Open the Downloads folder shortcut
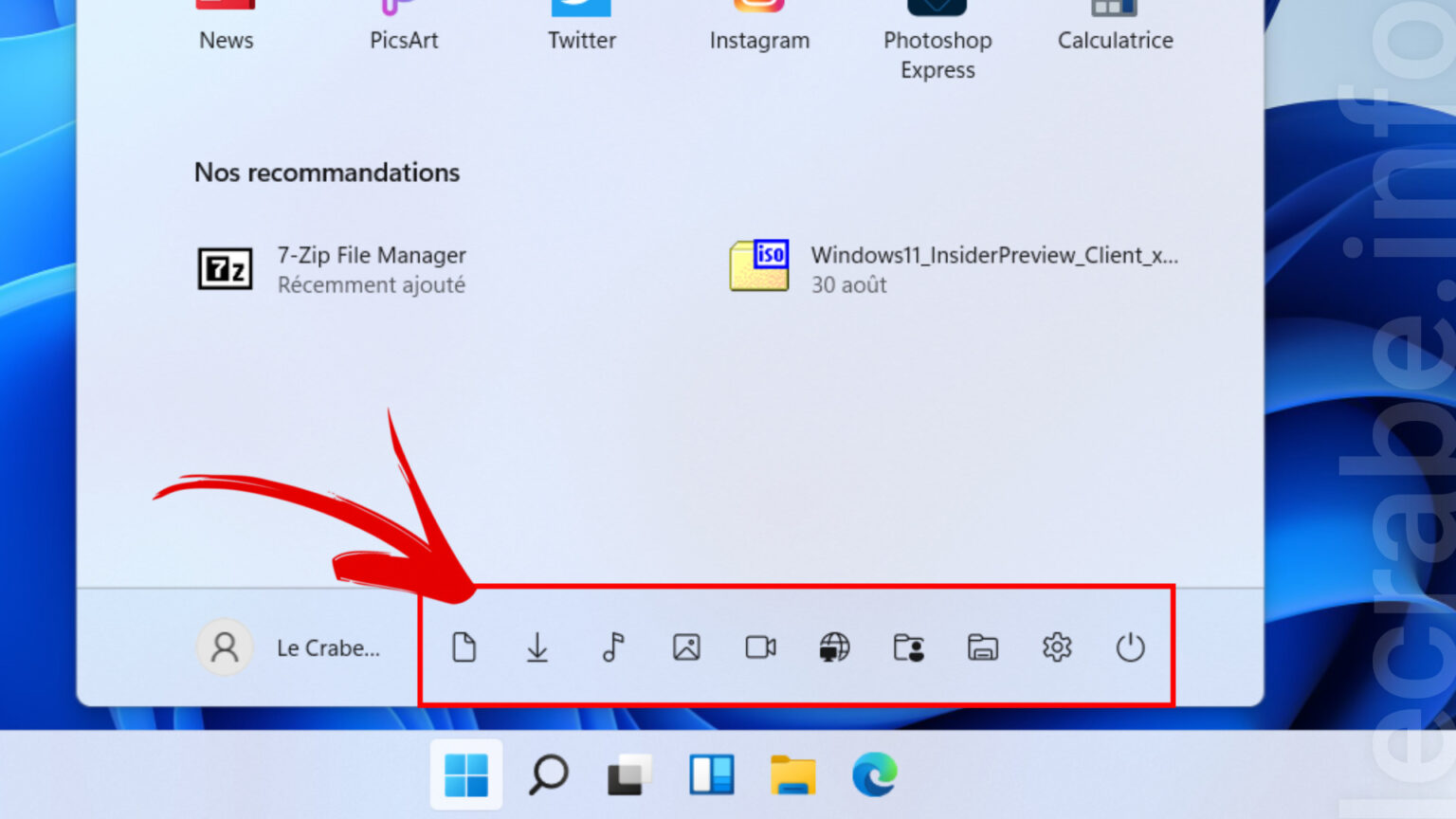 (x=537, y=647)
